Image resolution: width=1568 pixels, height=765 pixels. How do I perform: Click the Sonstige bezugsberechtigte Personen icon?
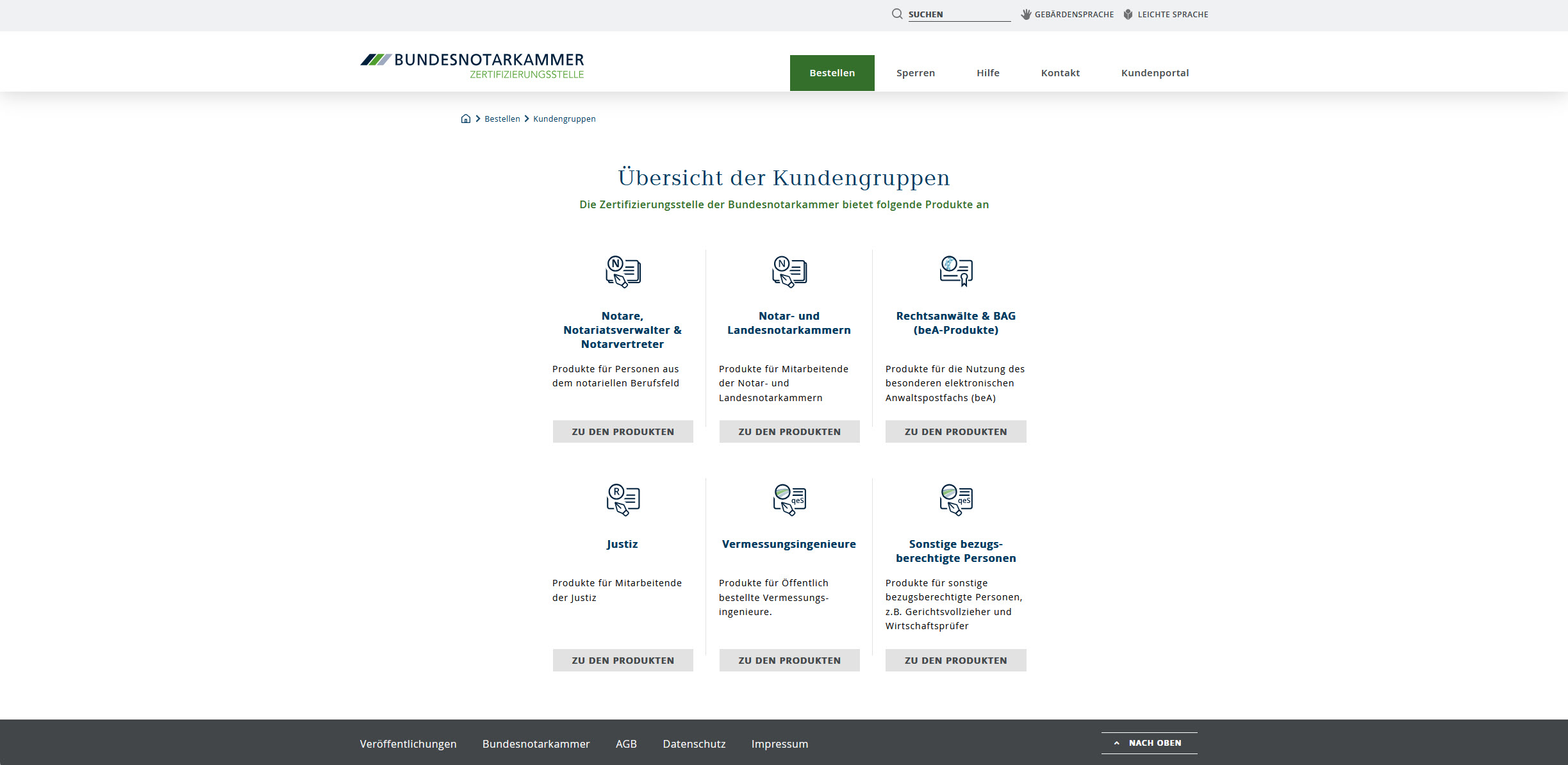(955, 500)
